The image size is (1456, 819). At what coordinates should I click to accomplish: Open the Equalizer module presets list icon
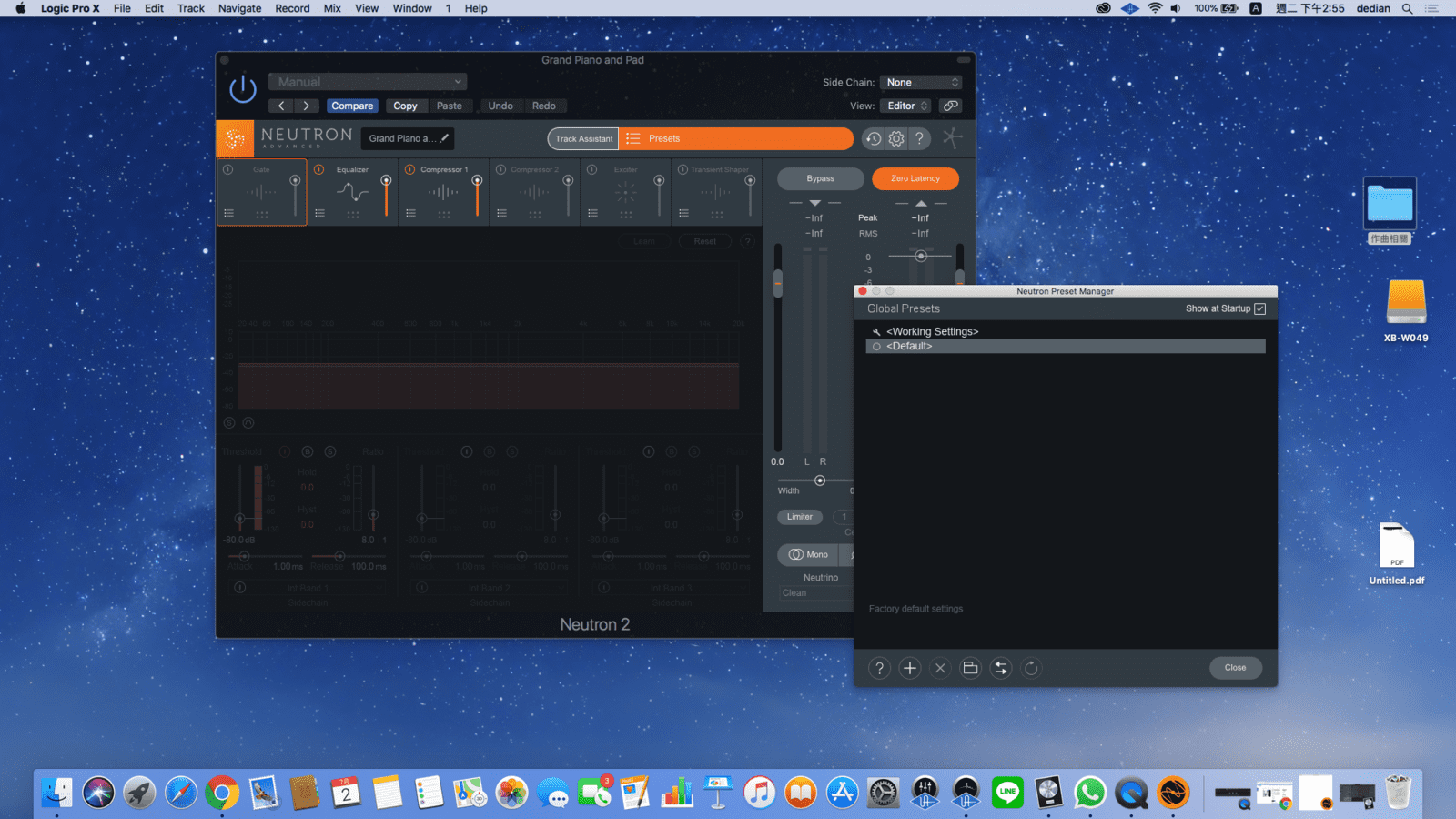(x=320, y=213)
